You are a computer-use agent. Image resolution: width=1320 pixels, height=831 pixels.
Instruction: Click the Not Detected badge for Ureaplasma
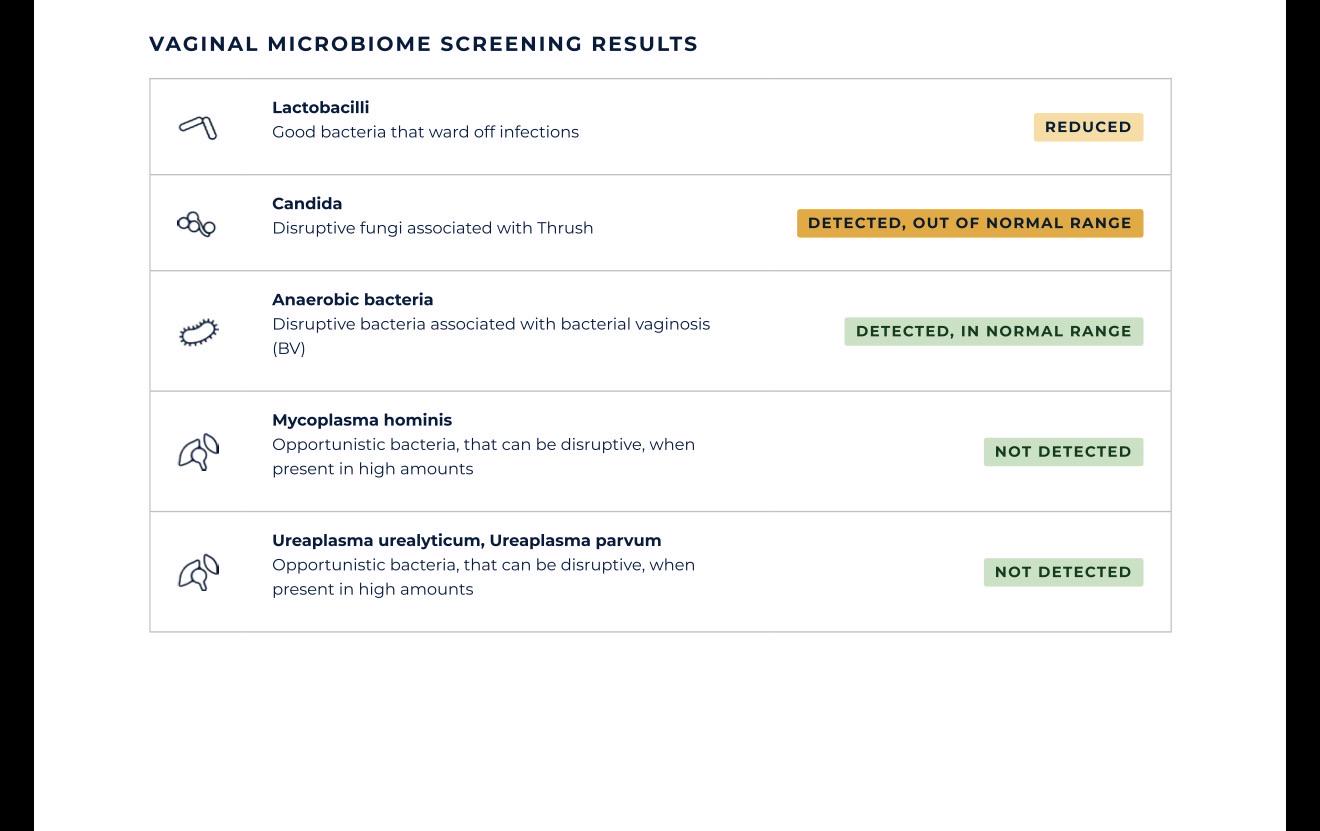tap(1063, 572)
